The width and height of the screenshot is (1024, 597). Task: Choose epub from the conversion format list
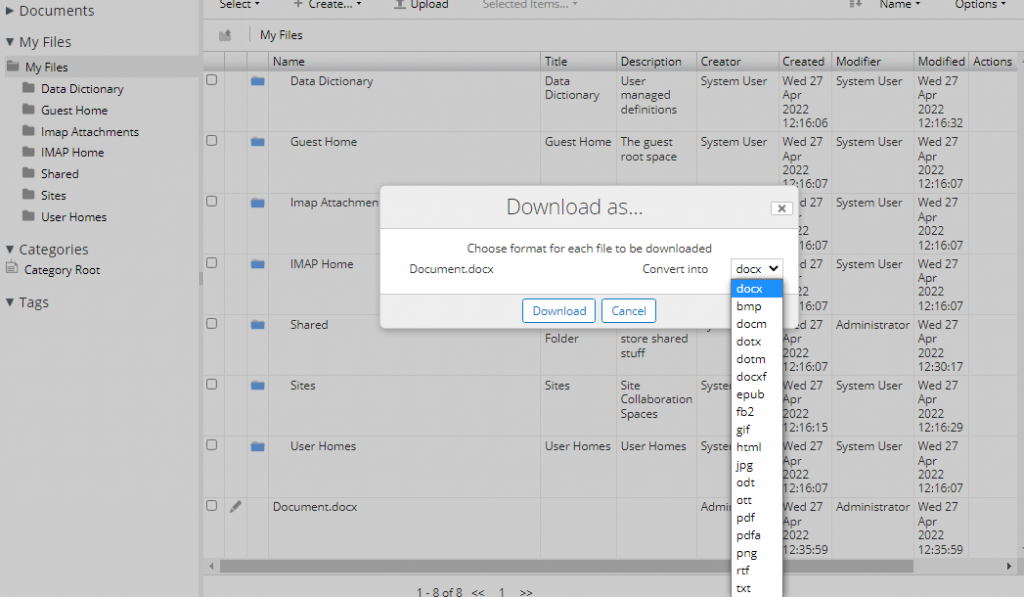[748, 394]
